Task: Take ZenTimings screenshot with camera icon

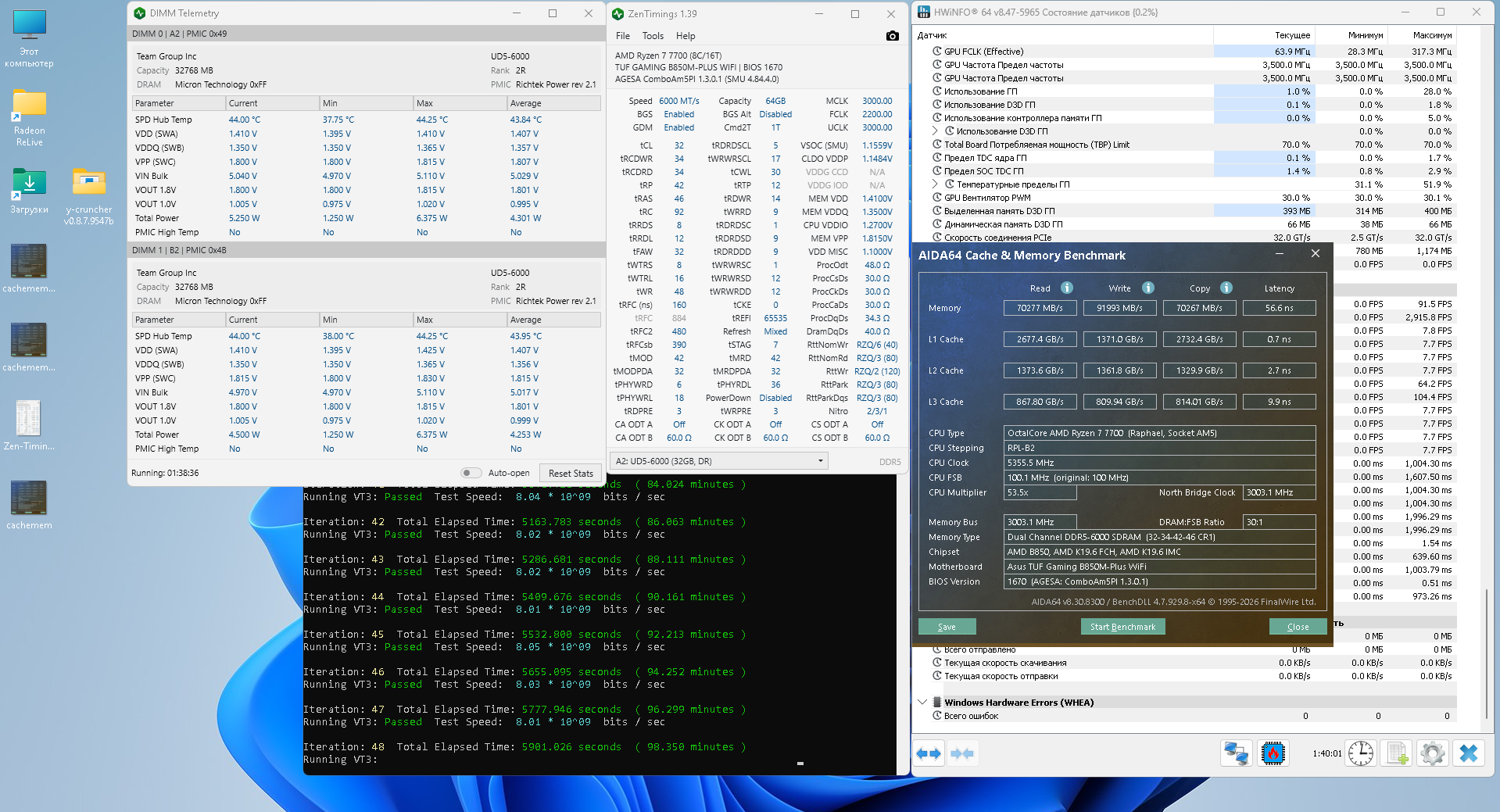Action: (x=892, y=36)
